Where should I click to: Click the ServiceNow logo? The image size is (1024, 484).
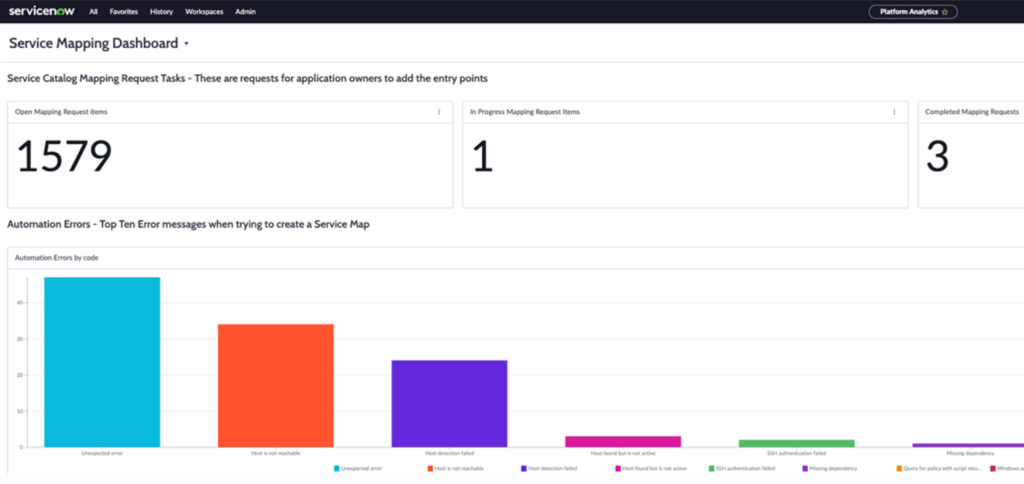(x=40, y=12)
